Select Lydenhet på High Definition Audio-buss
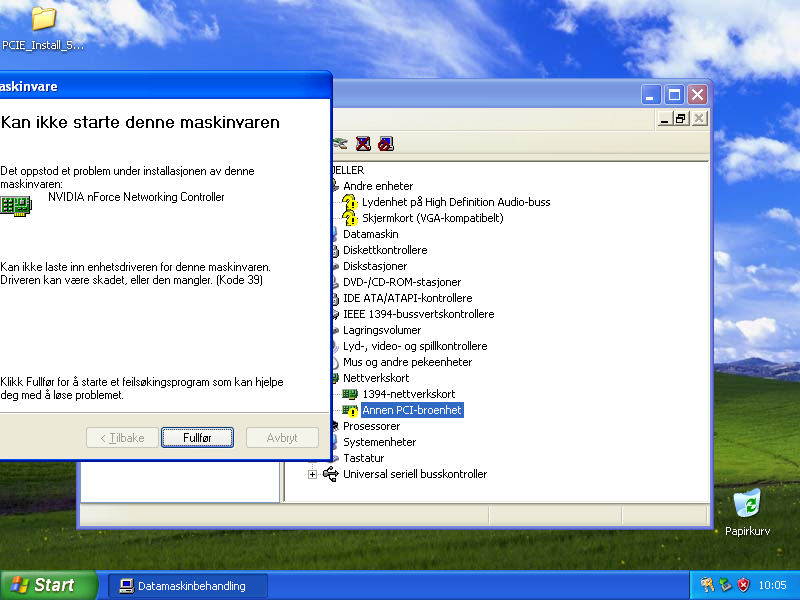Screen dimensions: 800x600 [456, 202]
